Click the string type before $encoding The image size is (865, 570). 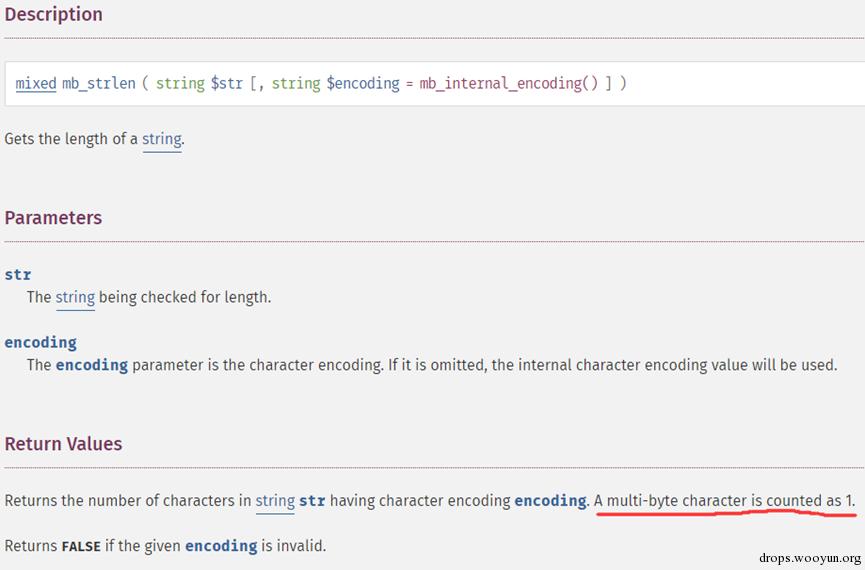tap(296, 83)
